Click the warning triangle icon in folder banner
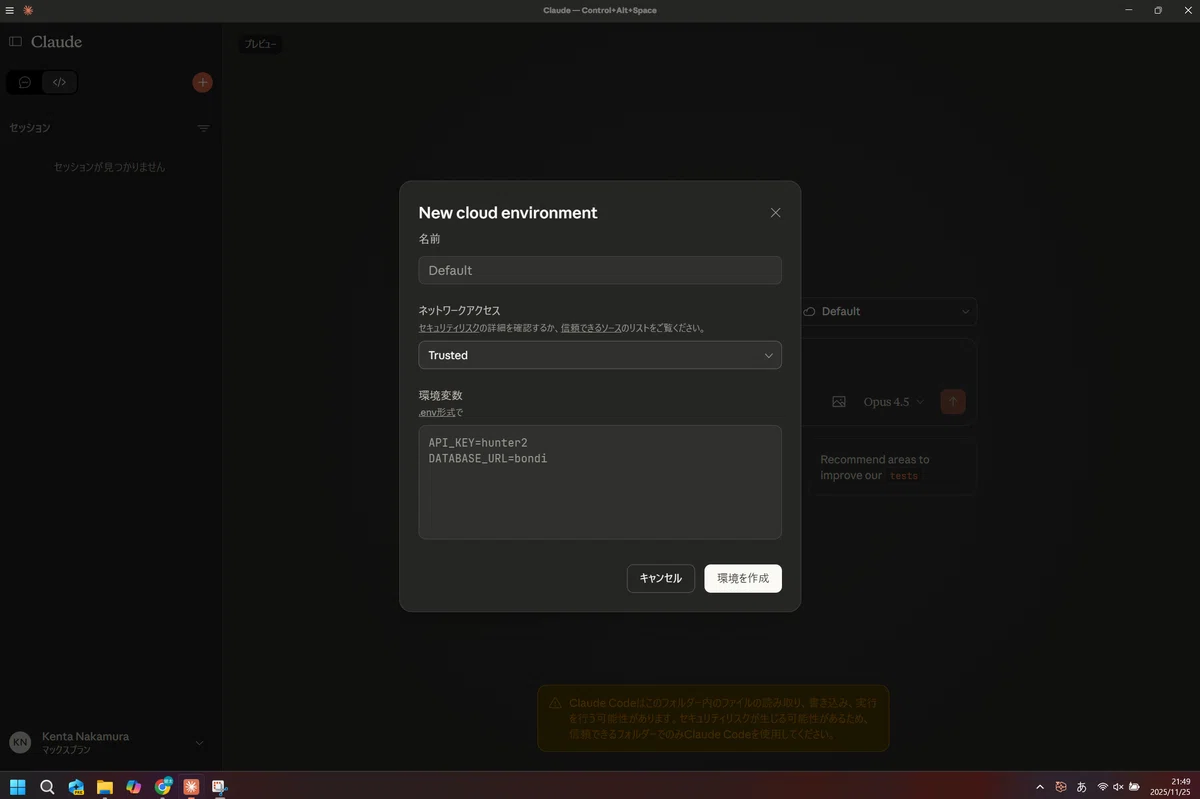 point(555,703)
